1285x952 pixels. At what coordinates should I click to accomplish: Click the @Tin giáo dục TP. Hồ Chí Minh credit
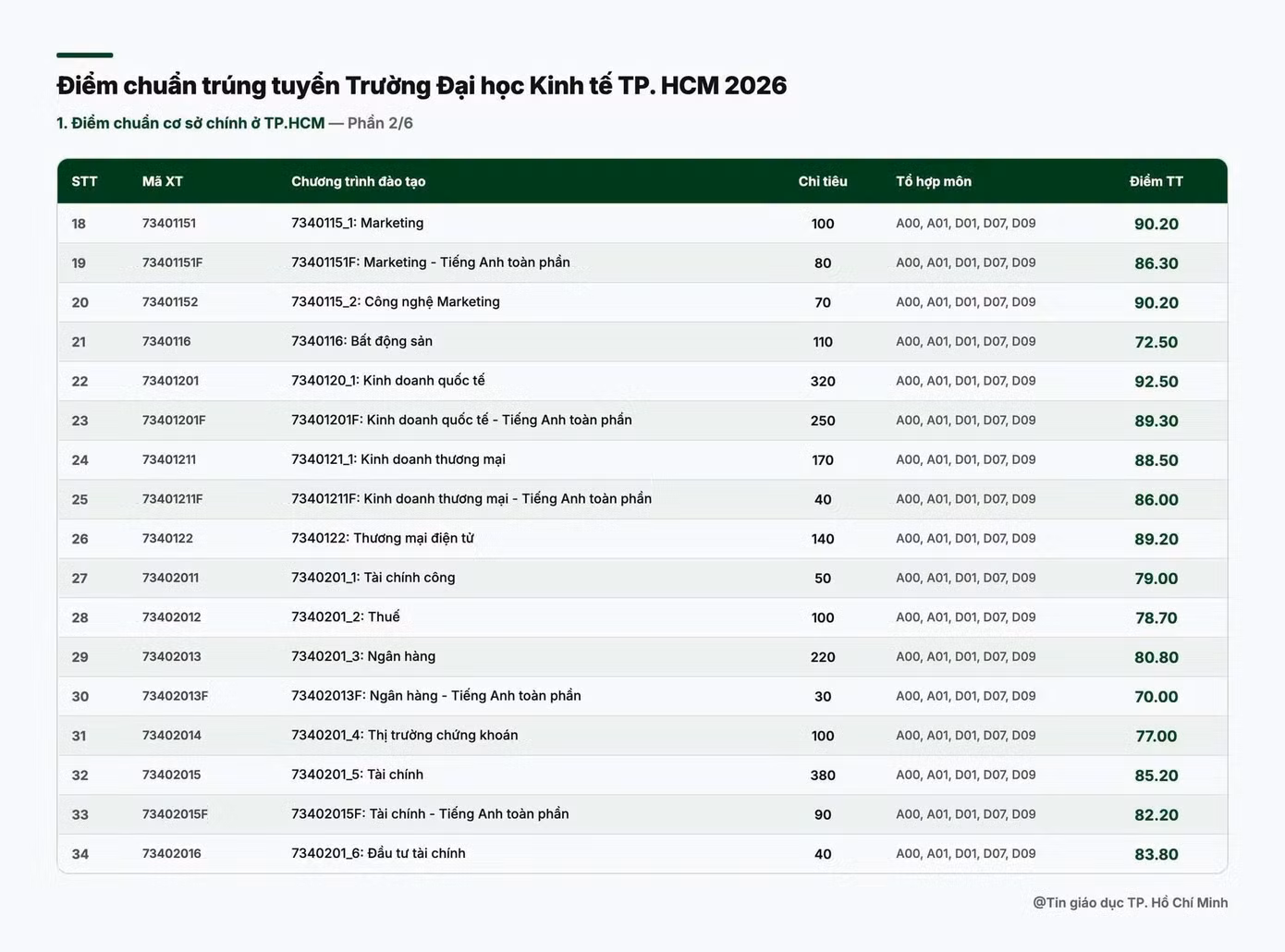pos(1131,903)
